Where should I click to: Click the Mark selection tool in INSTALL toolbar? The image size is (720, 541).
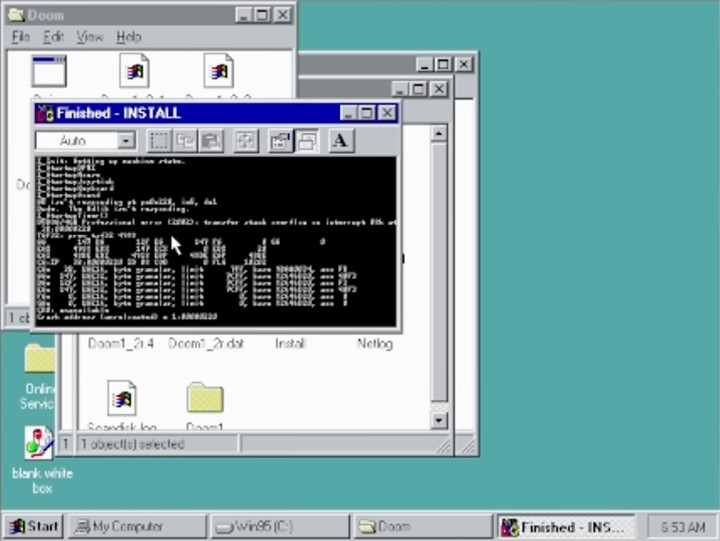coord(159,141)
